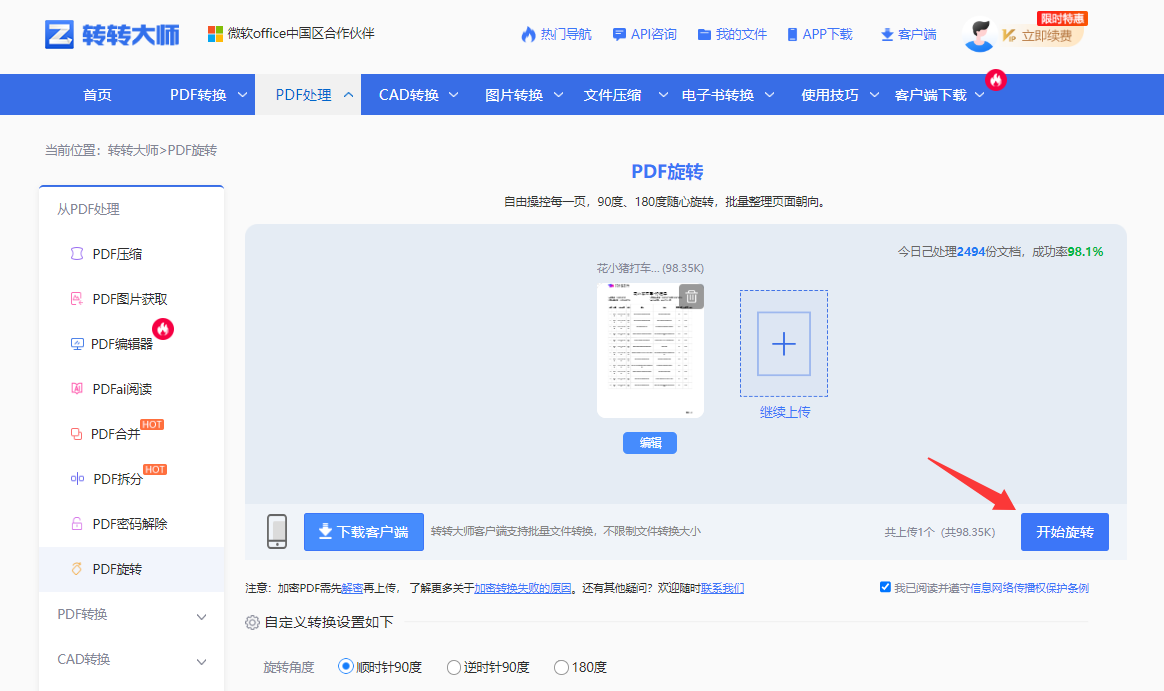
Task: Click the PDF压缩 sidebar icon
Action: pyautogui.click(x=76, y=254)
